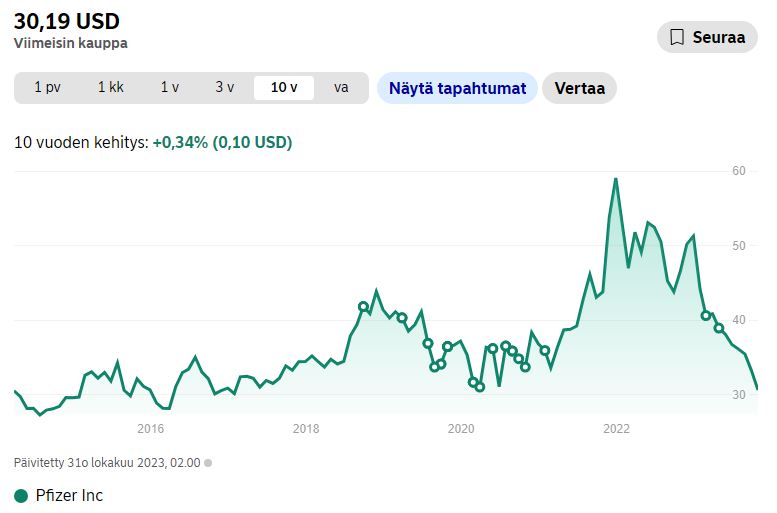Click the 2020 x-axis label

point(461,429)
